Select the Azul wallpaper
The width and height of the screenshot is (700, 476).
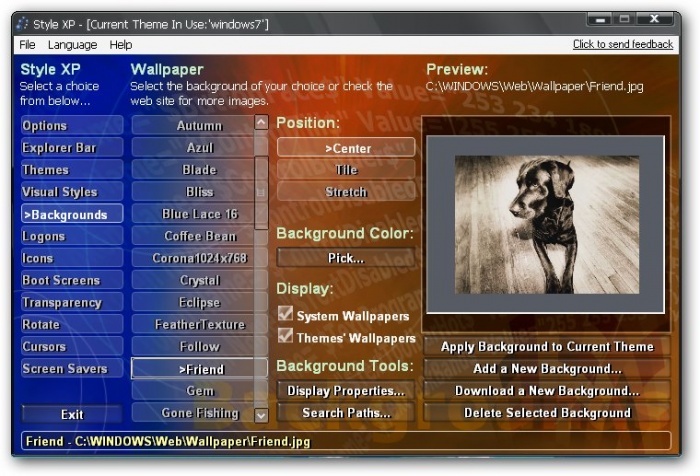193,148
